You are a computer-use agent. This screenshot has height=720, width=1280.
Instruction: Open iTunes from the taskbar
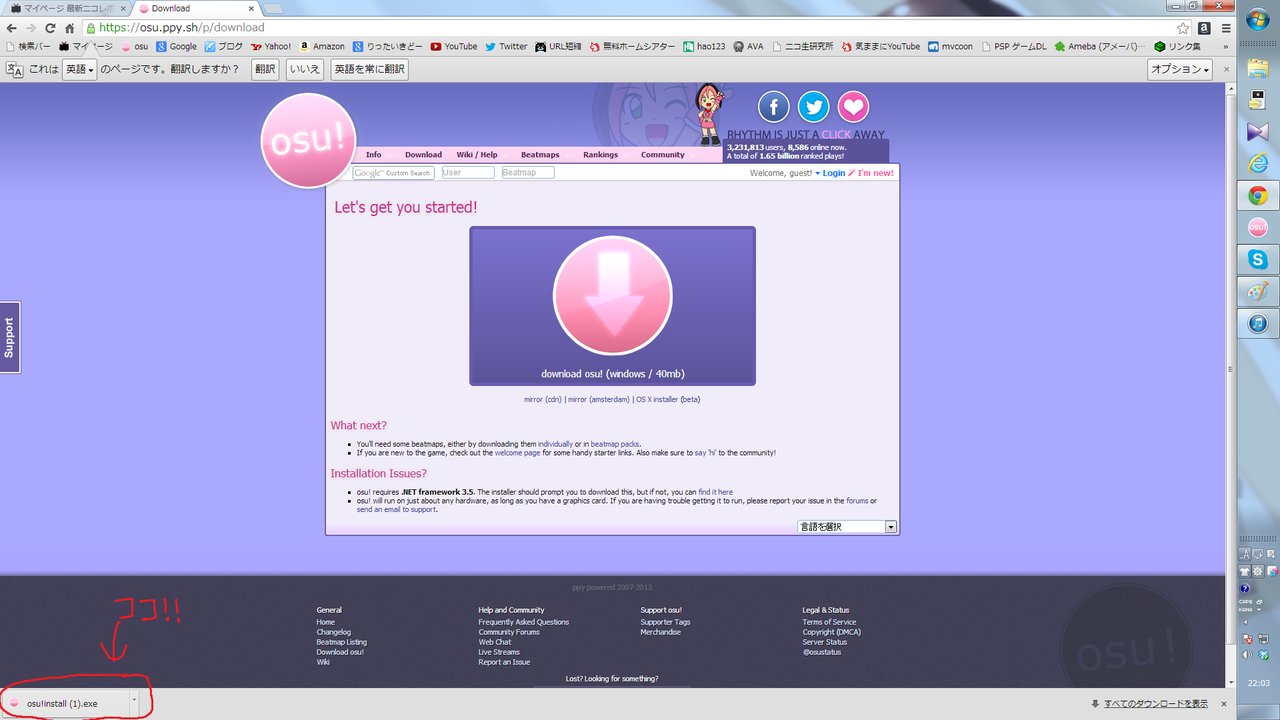(x=1258, y=324)
